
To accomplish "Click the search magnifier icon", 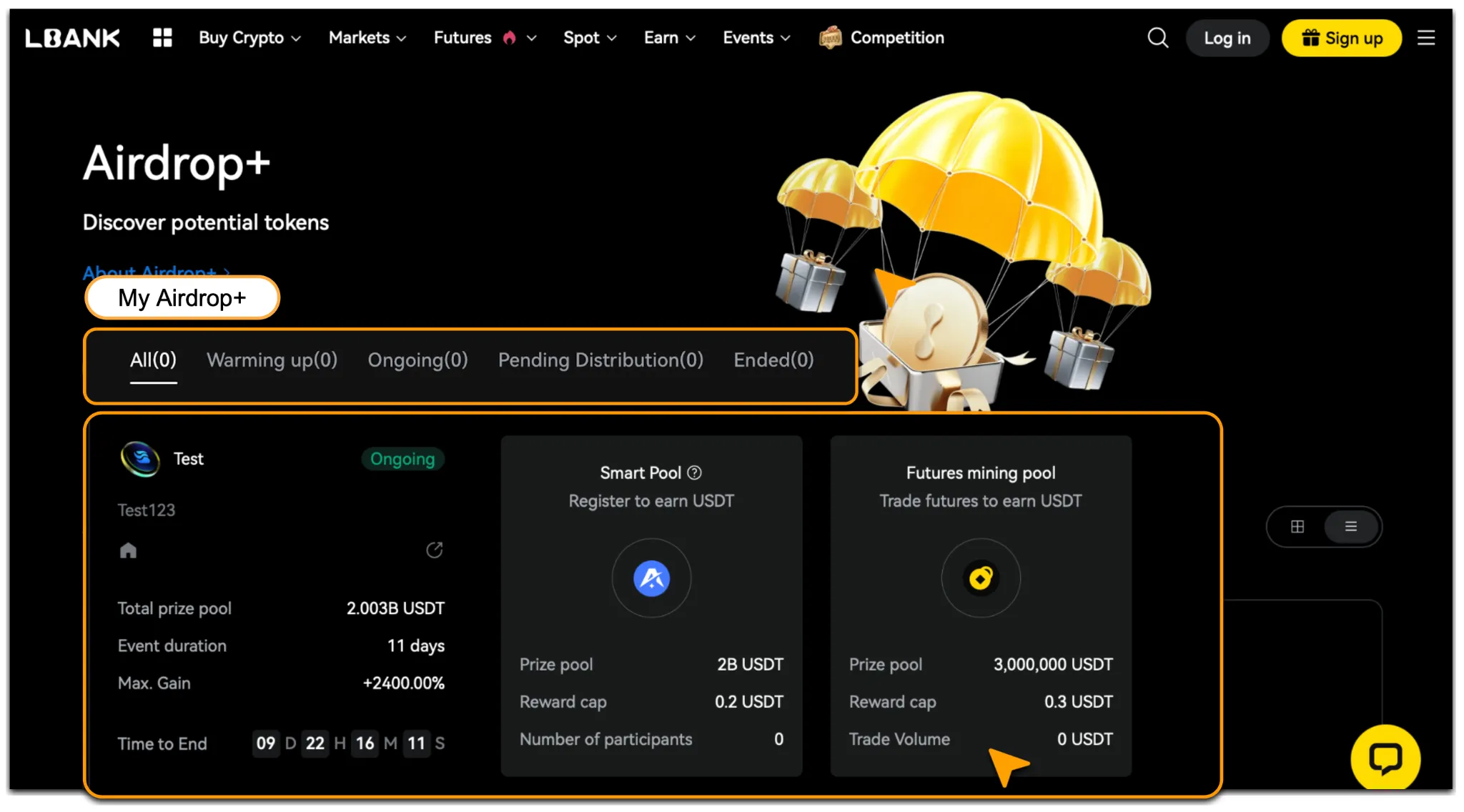I will pyautogui.click(x=1158, y=38).
